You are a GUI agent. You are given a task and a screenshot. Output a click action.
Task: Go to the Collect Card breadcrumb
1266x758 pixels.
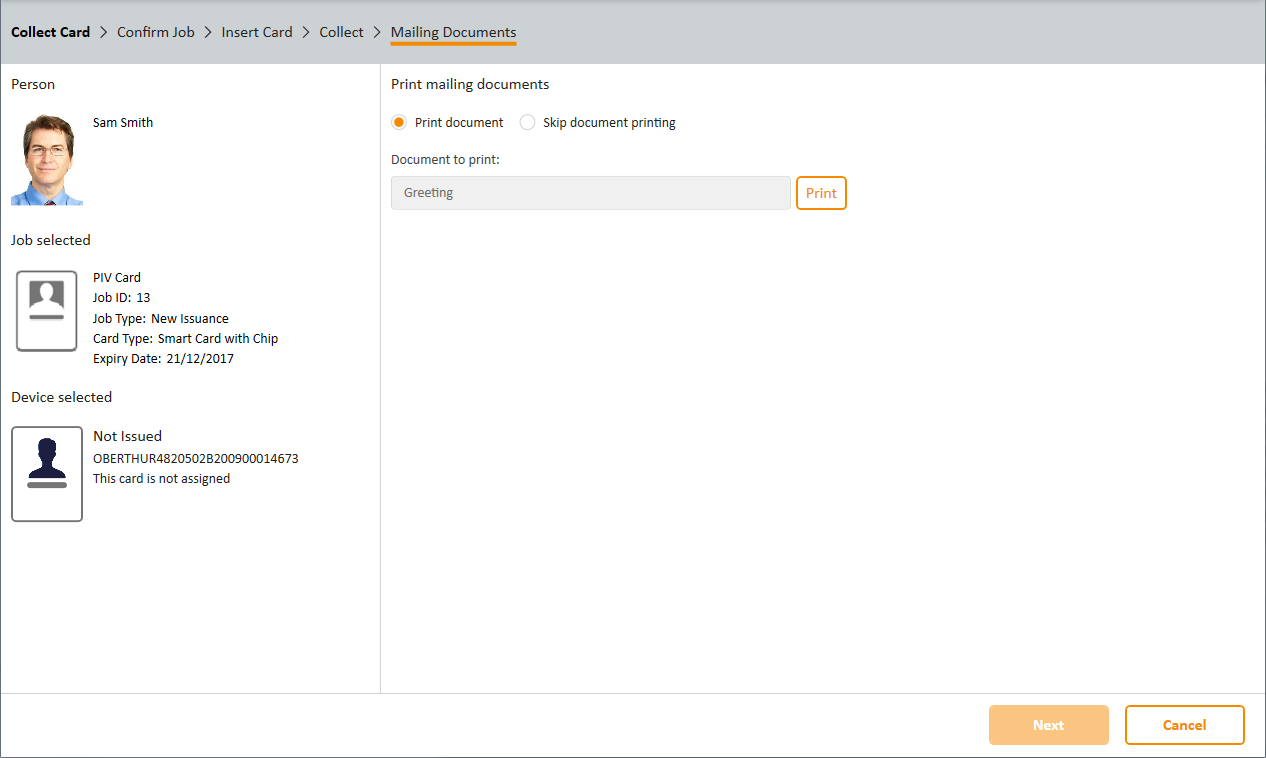coord(50,32)
